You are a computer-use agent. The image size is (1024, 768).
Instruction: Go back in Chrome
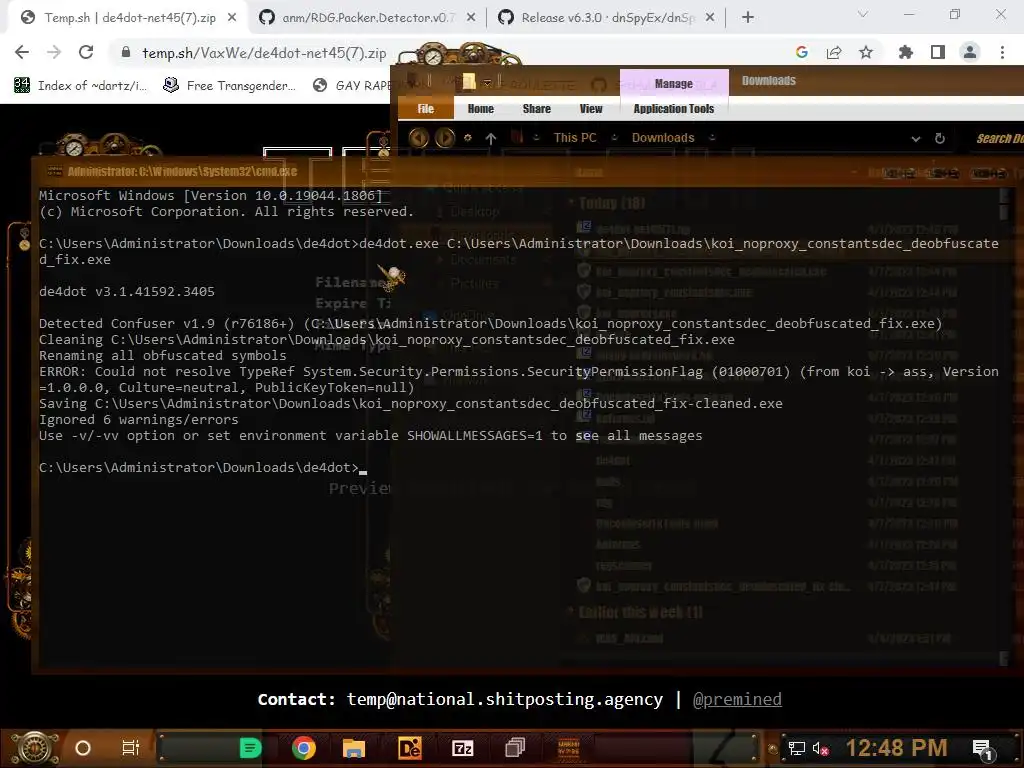click(22, 52)
